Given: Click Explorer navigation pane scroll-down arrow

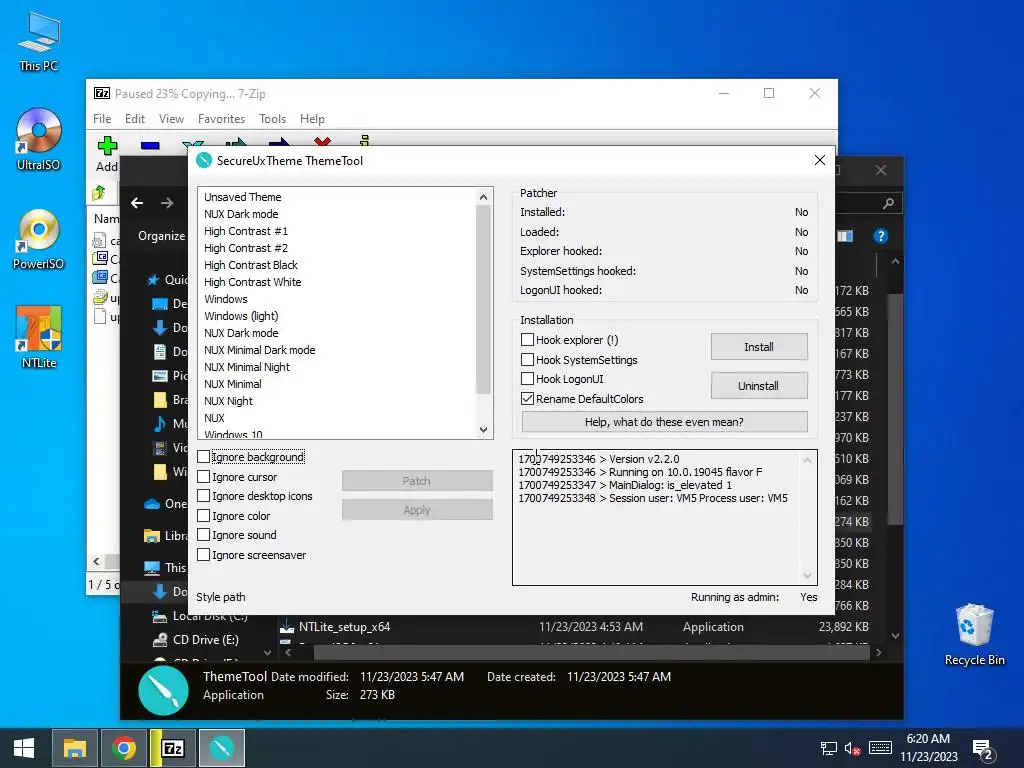Looking at the screenshot, I should click(267, 652).
